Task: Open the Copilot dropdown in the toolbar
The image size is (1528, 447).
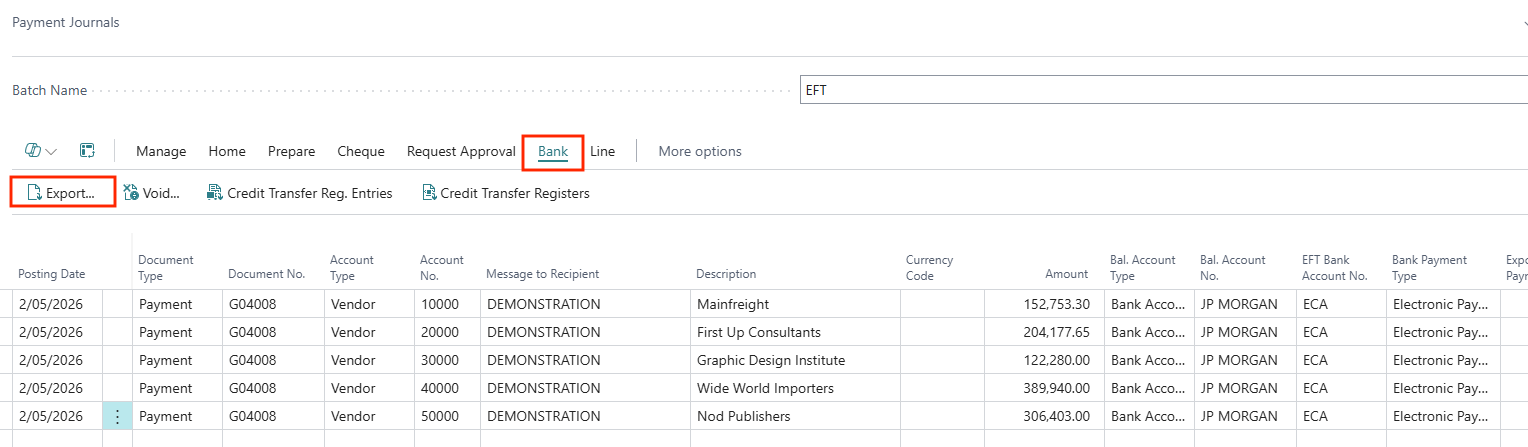Action: pyautogui.click(x=41, y=151)
